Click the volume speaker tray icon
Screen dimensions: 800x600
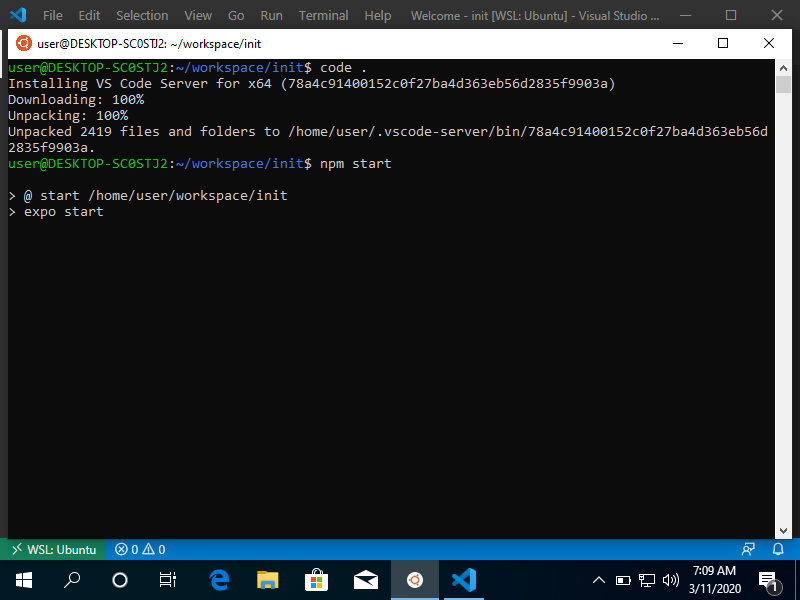671,580
